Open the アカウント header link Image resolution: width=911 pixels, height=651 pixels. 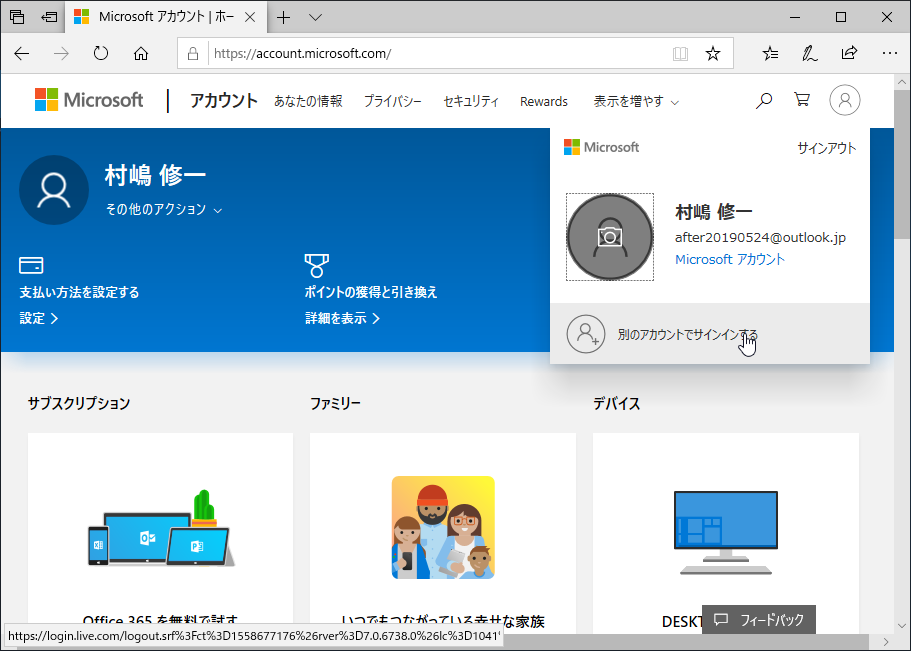pos(224,101)
